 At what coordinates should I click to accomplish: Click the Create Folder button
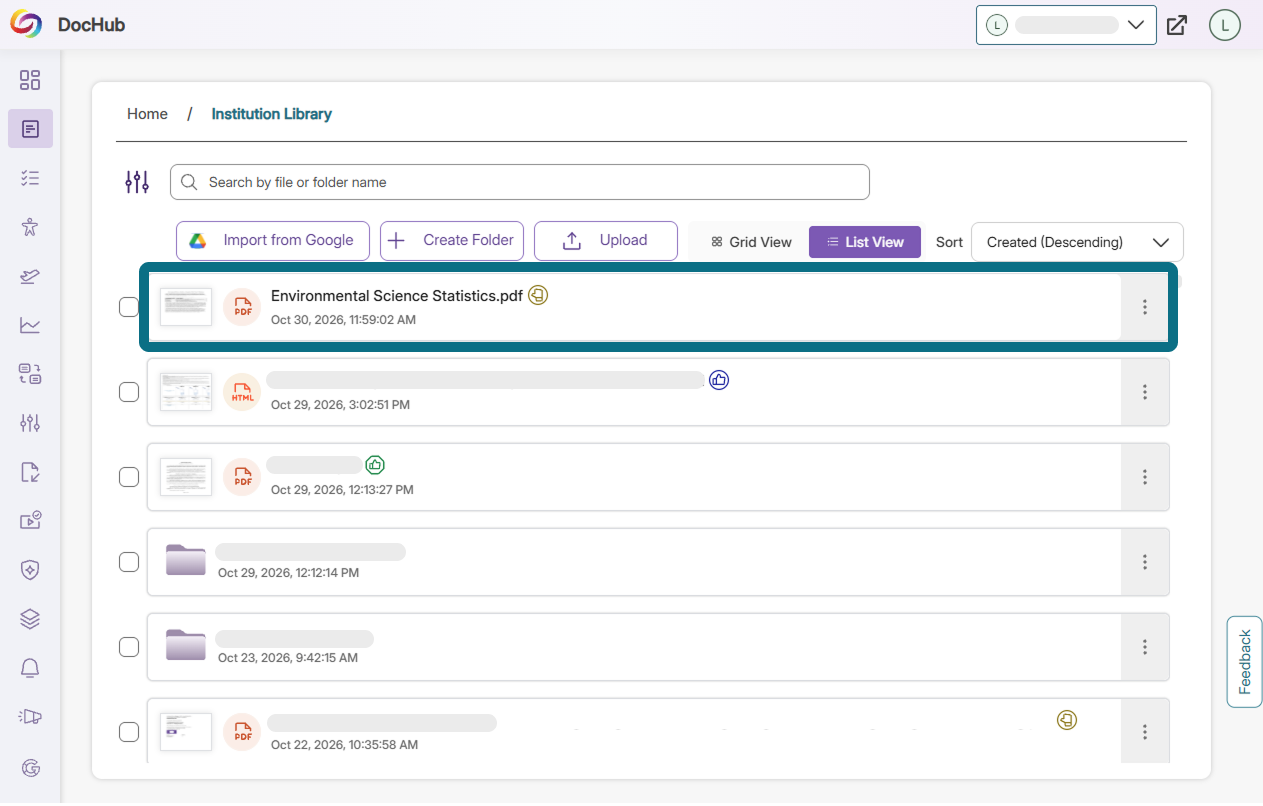[452, 241]
